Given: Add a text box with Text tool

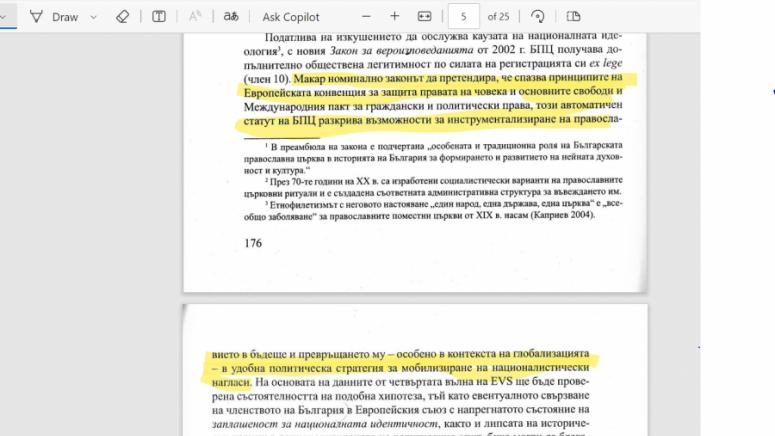Looking at the screenshot, I should coord(159,17).
